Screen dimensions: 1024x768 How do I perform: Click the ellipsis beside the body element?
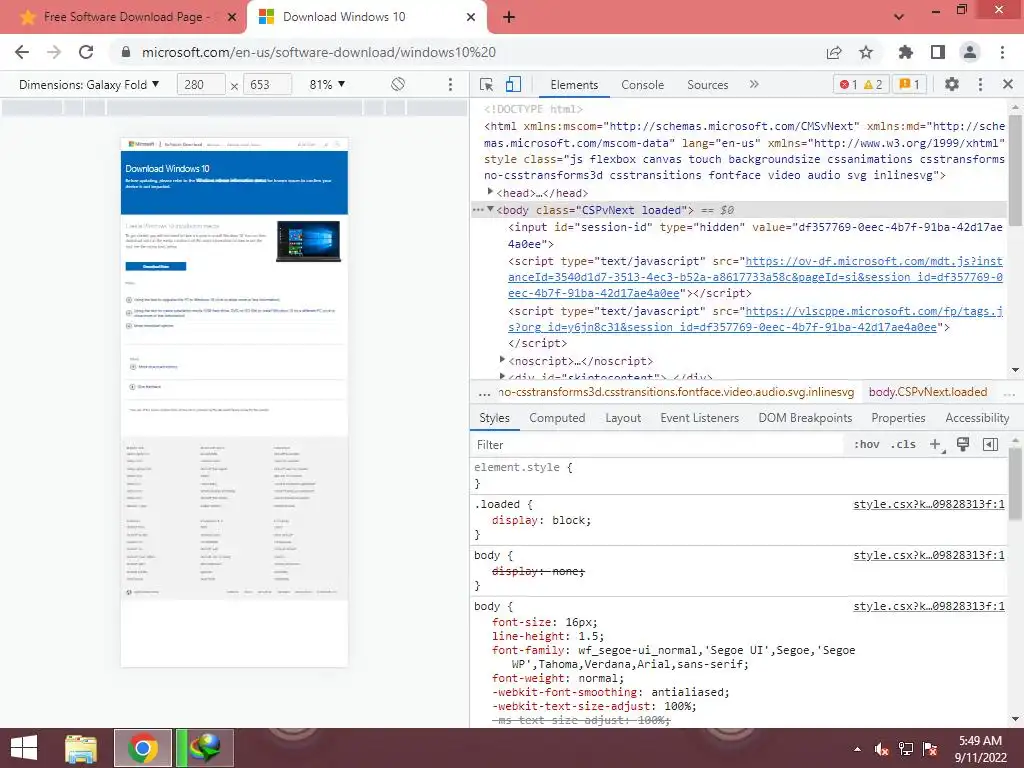click(478, 210)
